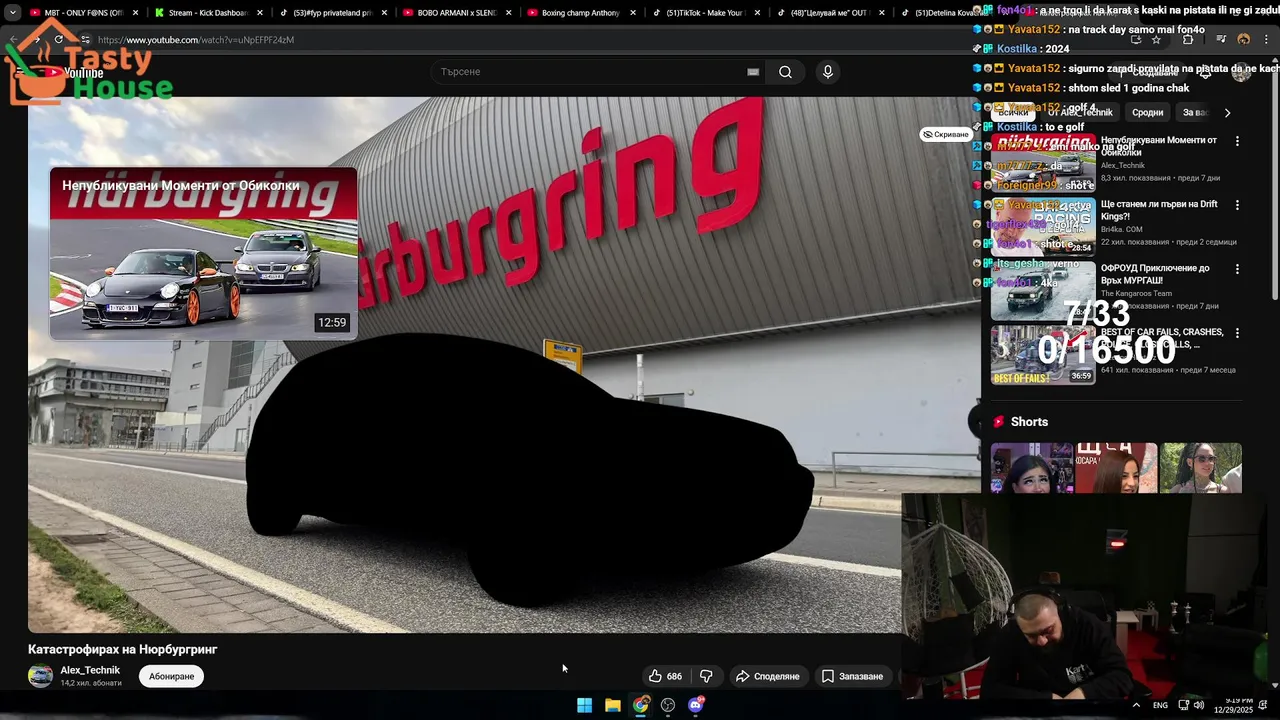Open Google Chrome from the taskbar
Screen dimensions: 1280x720
click(640, 705)
